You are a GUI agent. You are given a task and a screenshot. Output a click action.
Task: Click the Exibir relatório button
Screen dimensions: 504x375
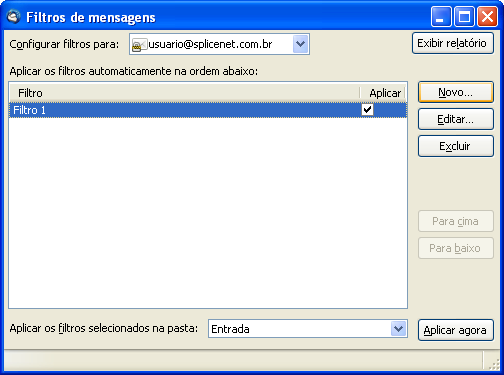(x=453, y=43)
